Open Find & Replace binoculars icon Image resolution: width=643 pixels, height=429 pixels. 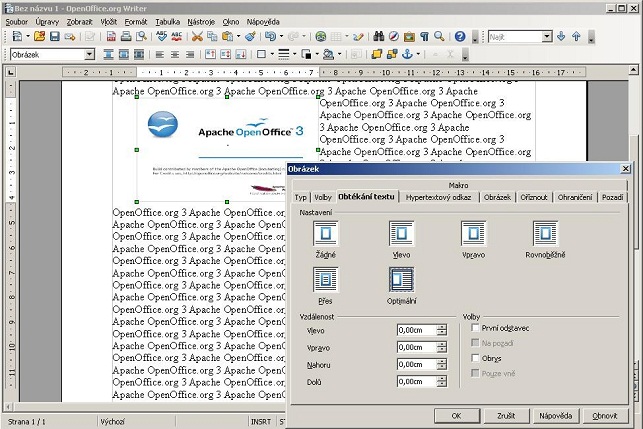tap(379, 37)
